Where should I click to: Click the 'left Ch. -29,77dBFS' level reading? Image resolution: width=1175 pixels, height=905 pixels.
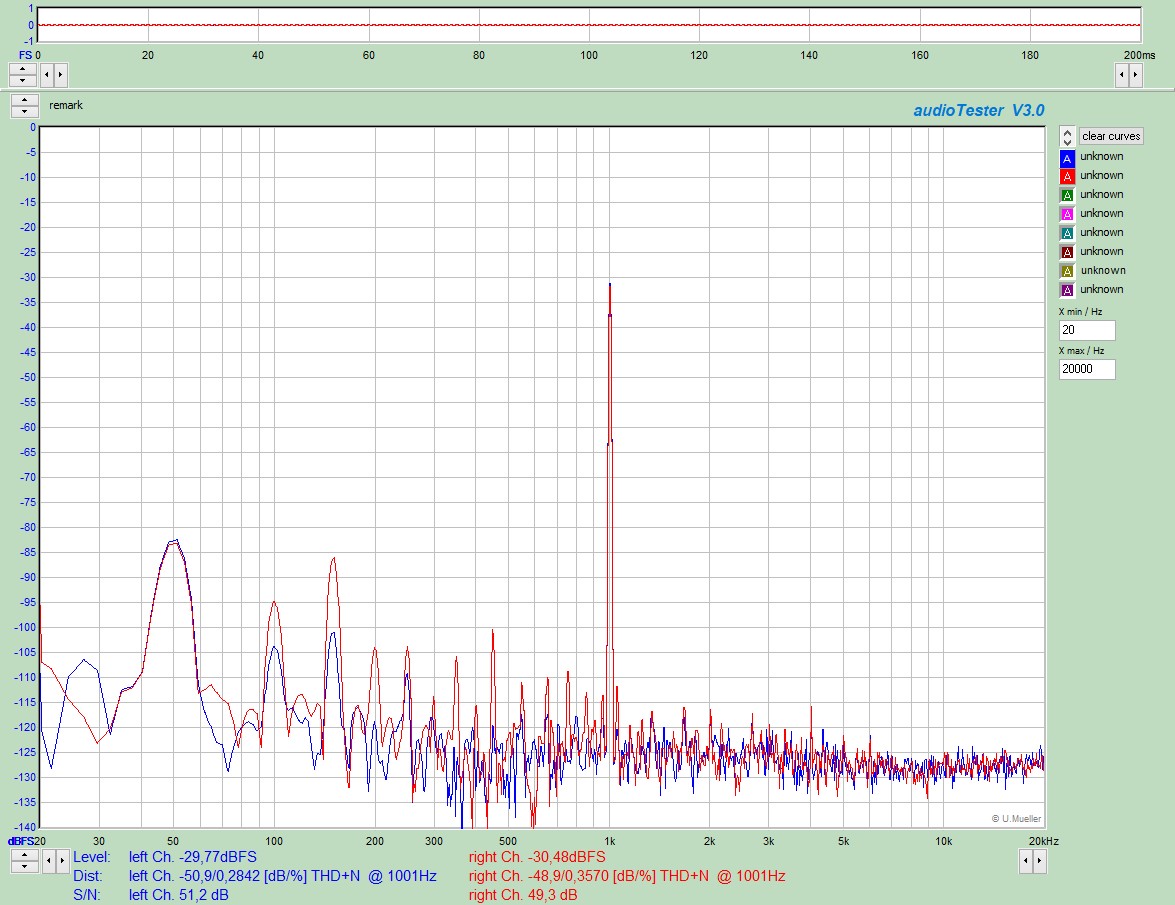click(x=193, y=856)
